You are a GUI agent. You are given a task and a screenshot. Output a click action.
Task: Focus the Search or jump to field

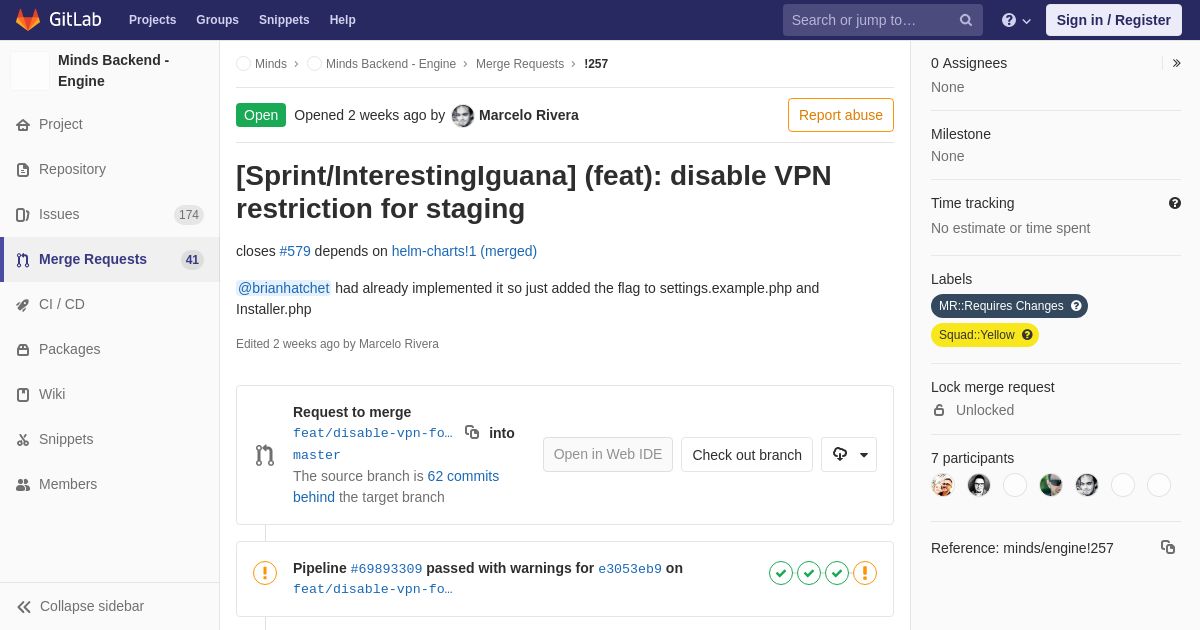tap(868, 20)
